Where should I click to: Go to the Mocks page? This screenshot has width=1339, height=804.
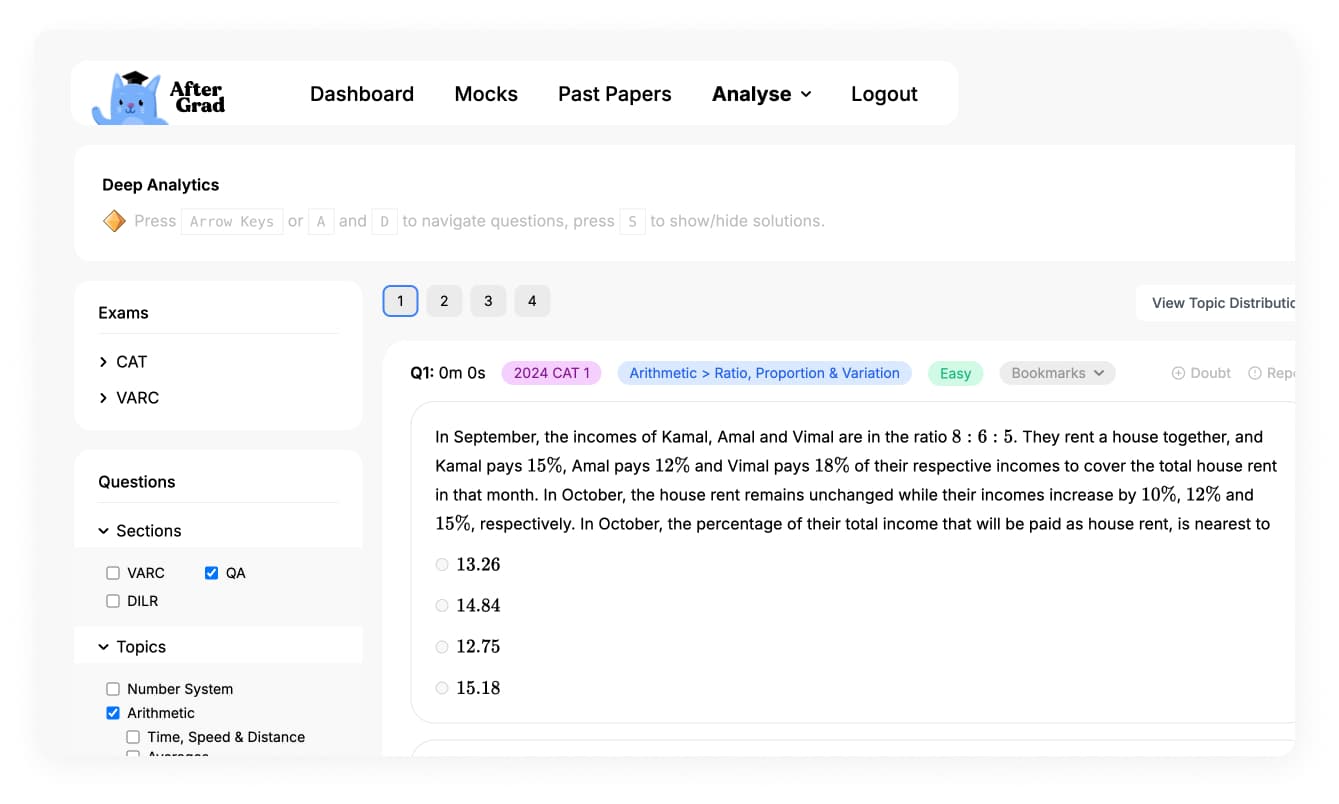[x=486, y=94]
